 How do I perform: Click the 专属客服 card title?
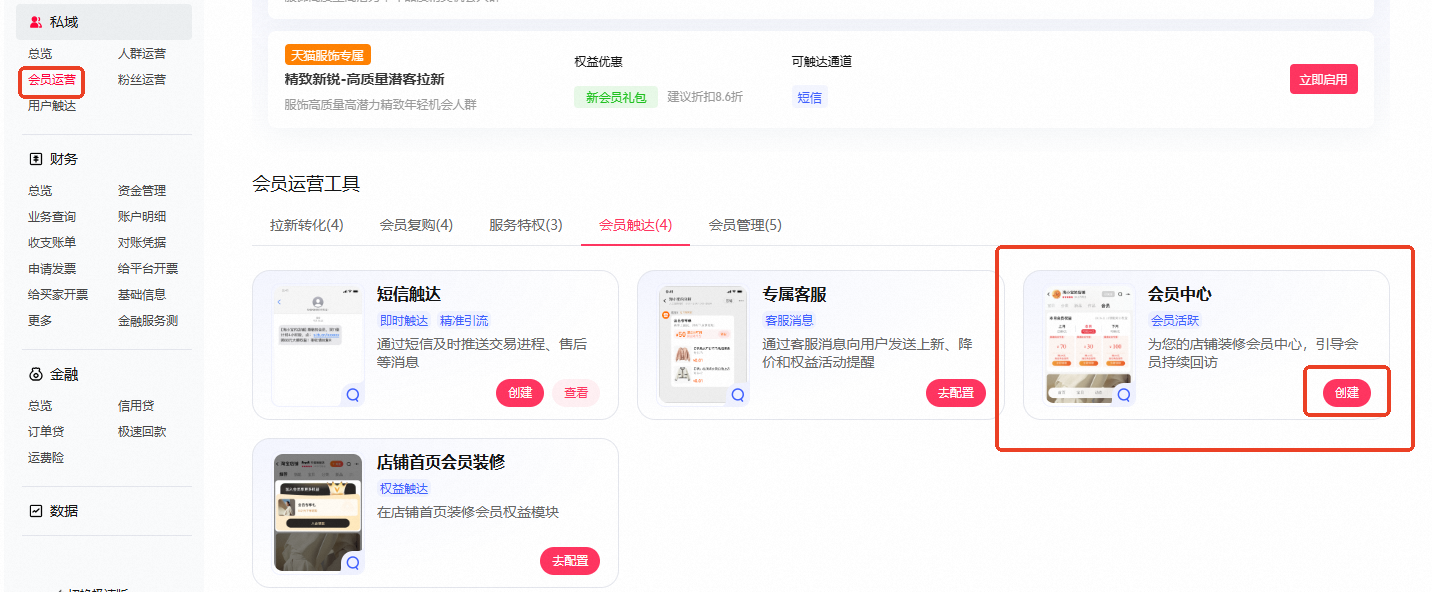(795, 295)
